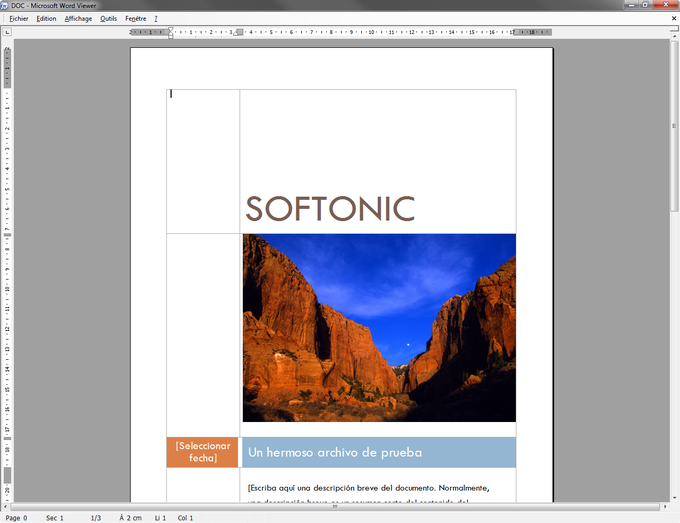Open the Outils menu
This screenshot has width=680, height=523.
tap(108, 19)
